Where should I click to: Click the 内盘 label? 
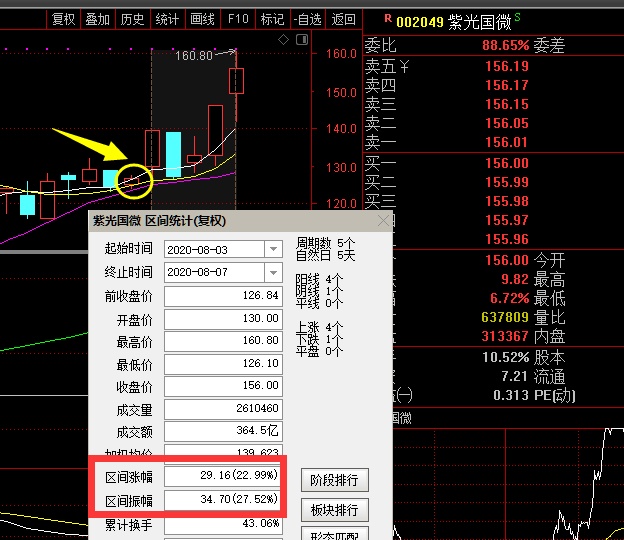[549, 337]
